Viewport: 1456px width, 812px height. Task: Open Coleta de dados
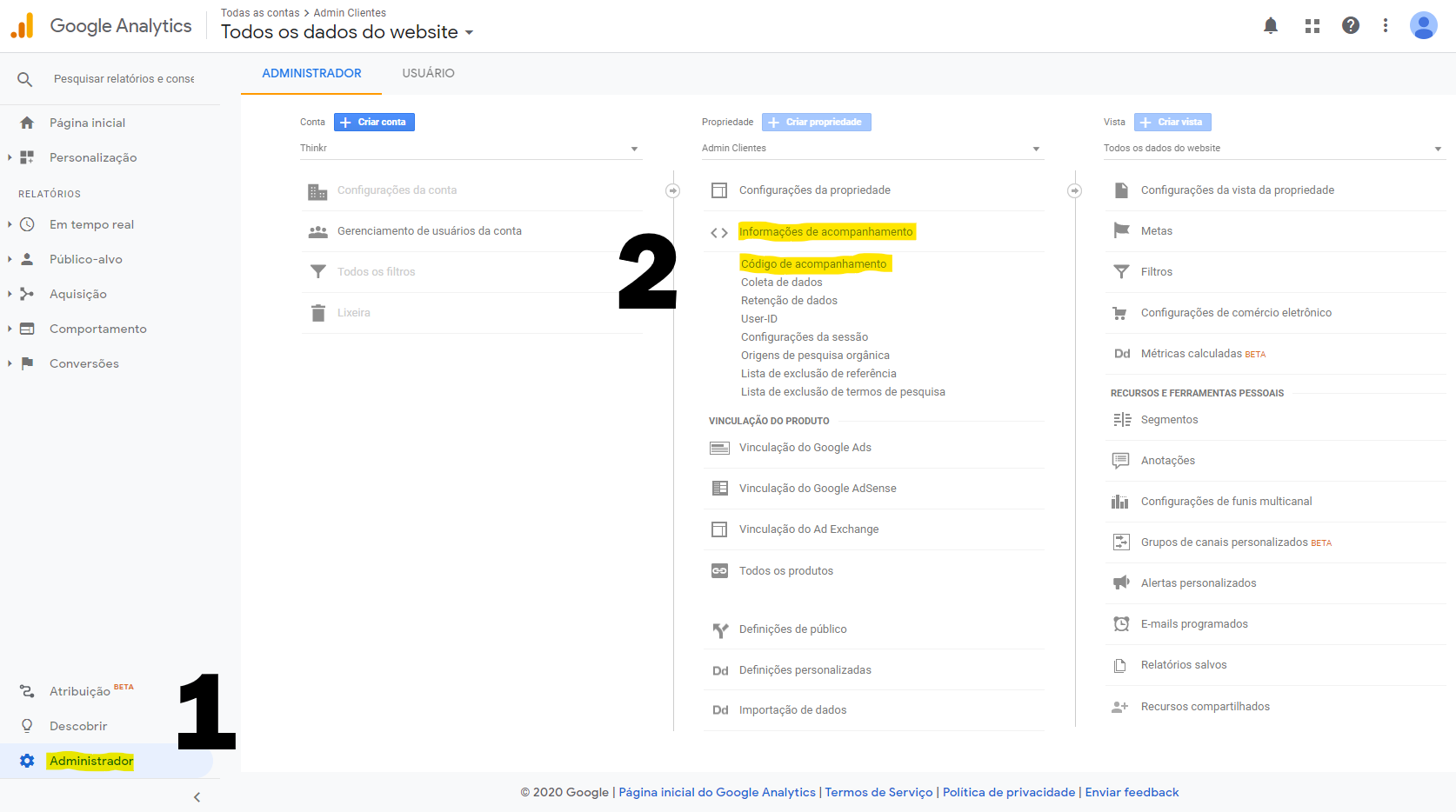tap(781, 282)
